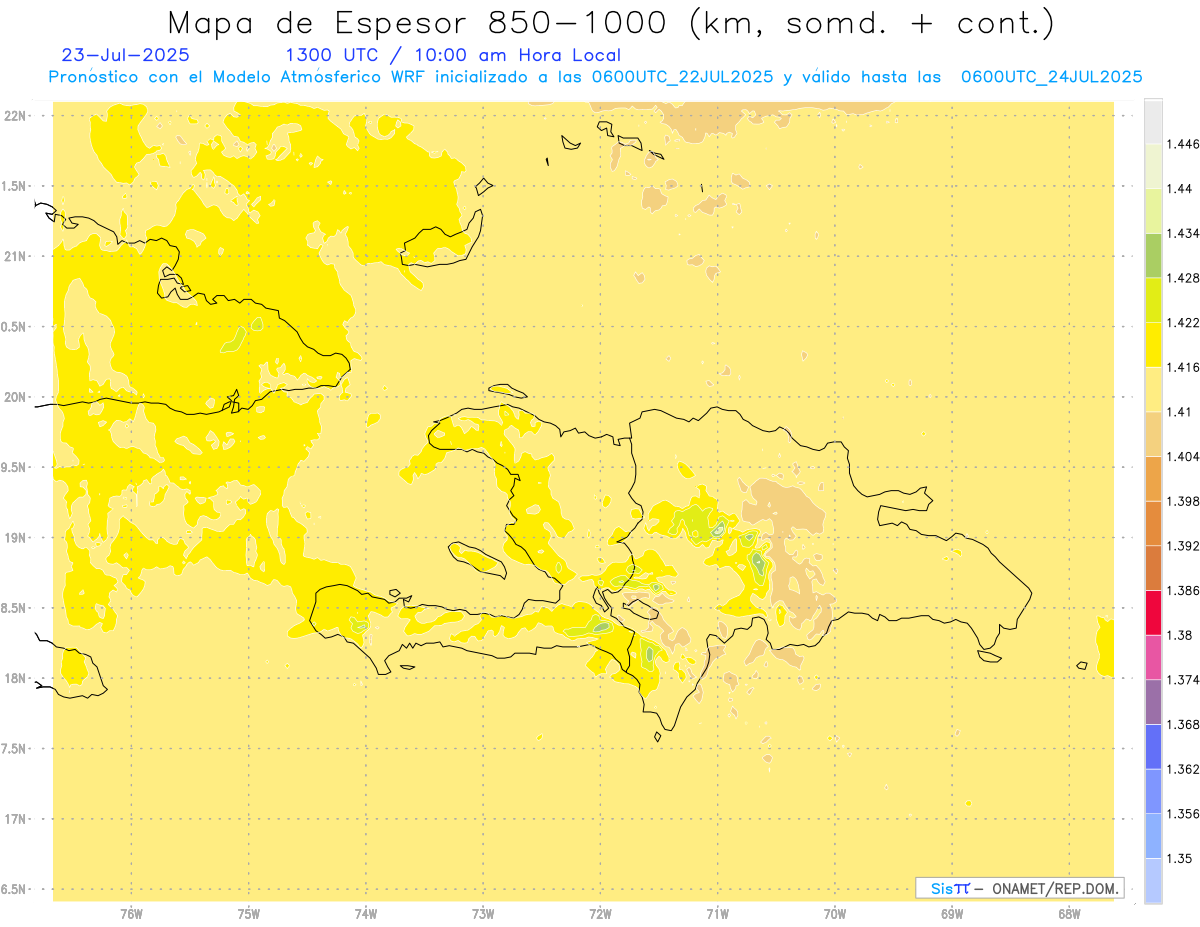Click the pink color scale segment above 1.374
Image resolution: width=1200 pixels, height=927 pixels.
coord(1153,657)
